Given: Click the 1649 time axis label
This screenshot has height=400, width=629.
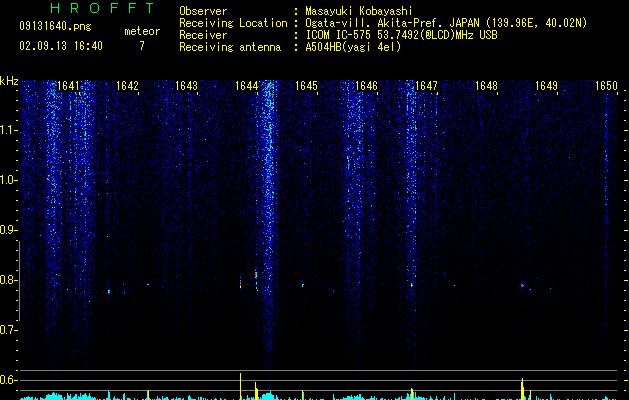Looking at the screenshot, I should (546, 86).
